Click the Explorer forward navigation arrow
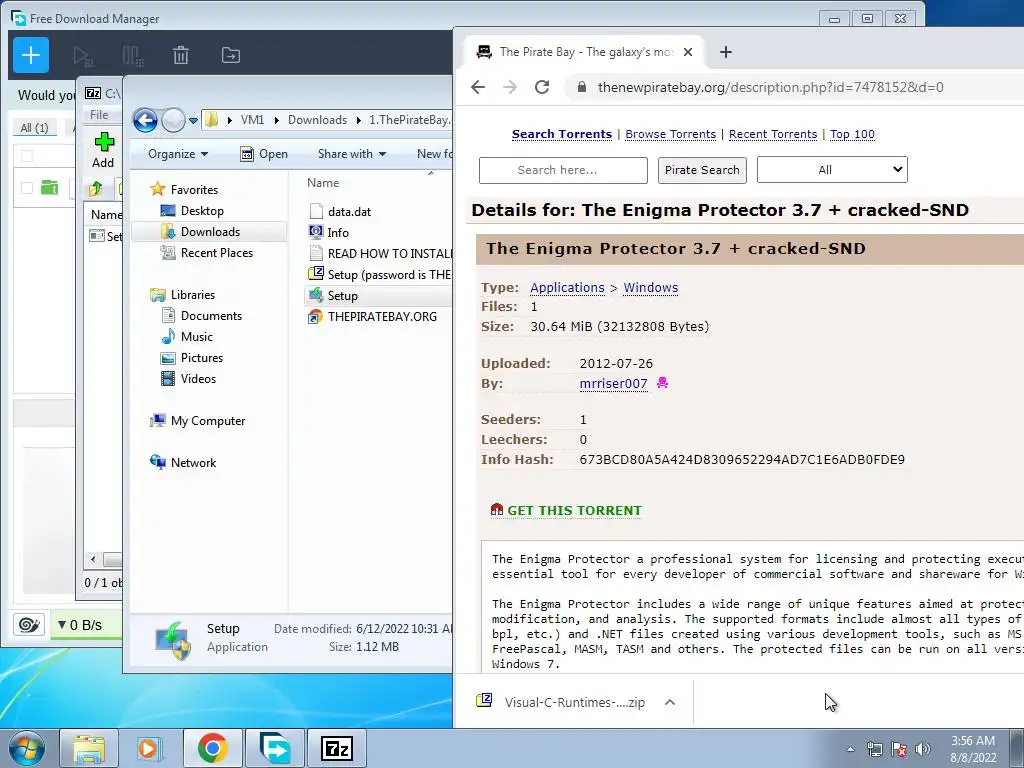Image resolution: width=1024 pixels, height=768 pixels. [x=173, y=120]
